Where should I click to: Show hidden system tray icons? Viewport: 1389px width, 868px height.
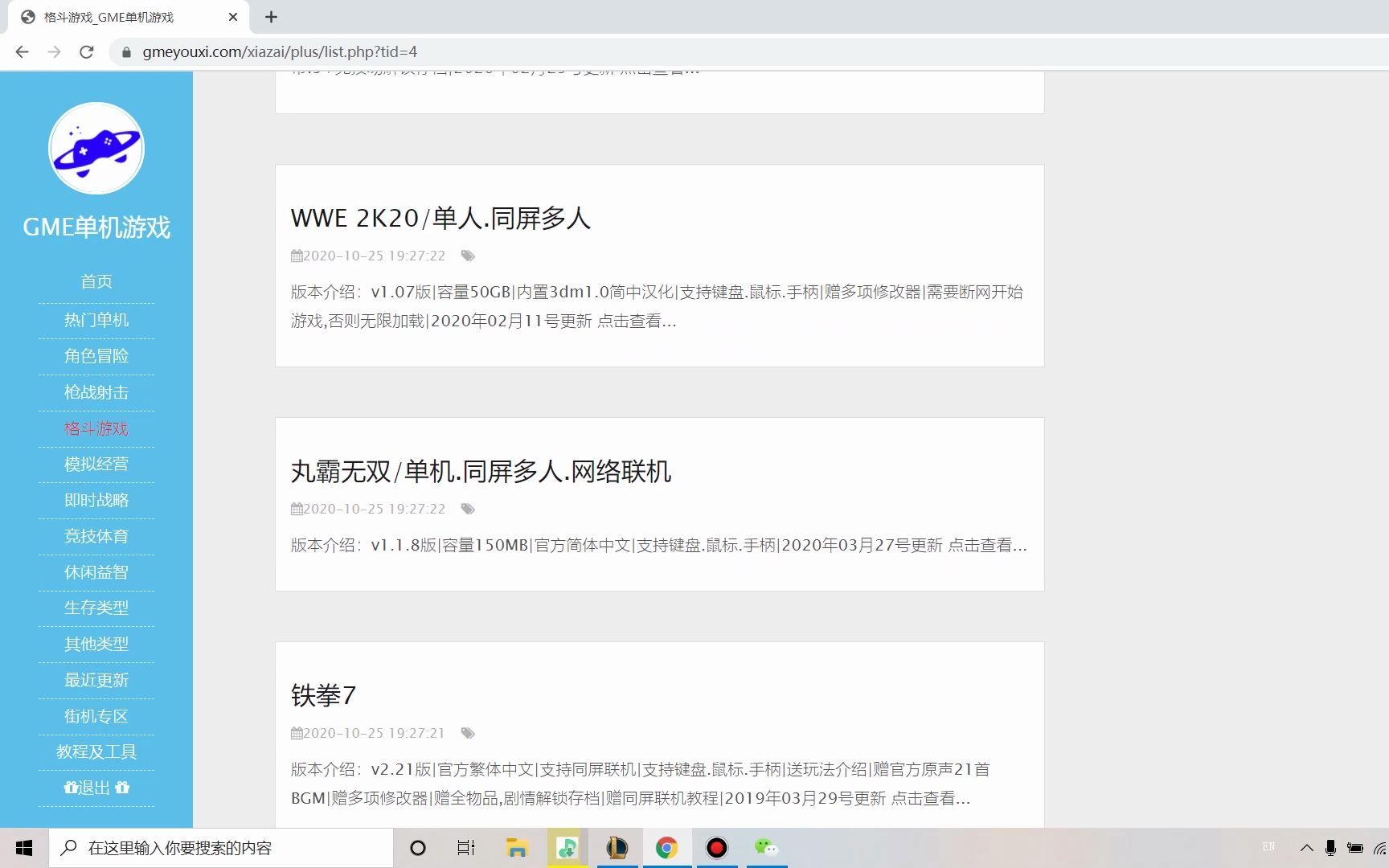[1307, 848]
